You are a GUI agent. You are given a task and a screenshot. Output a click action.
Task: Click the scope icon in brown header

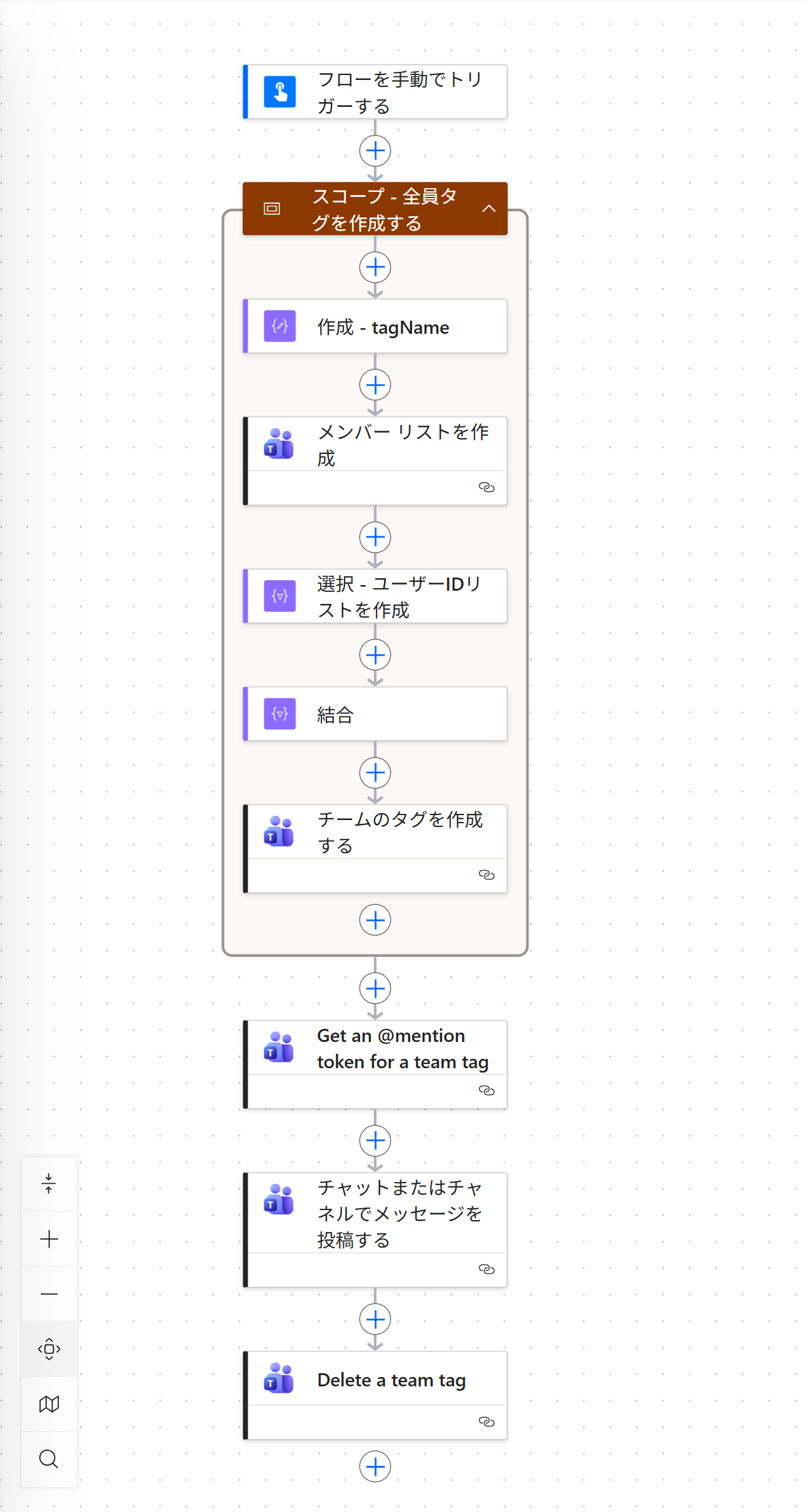(x=272, y=209)
